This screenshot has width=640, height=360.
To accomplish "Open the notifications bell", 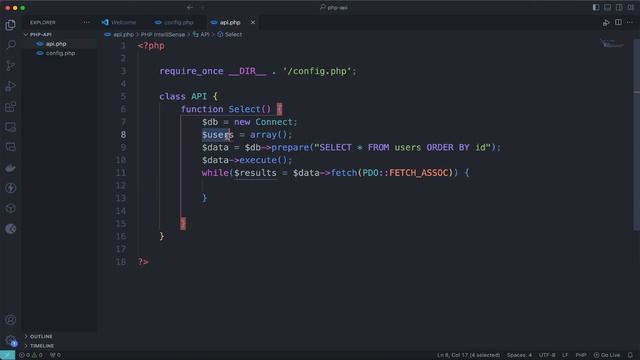I will [x=630, y=355].
